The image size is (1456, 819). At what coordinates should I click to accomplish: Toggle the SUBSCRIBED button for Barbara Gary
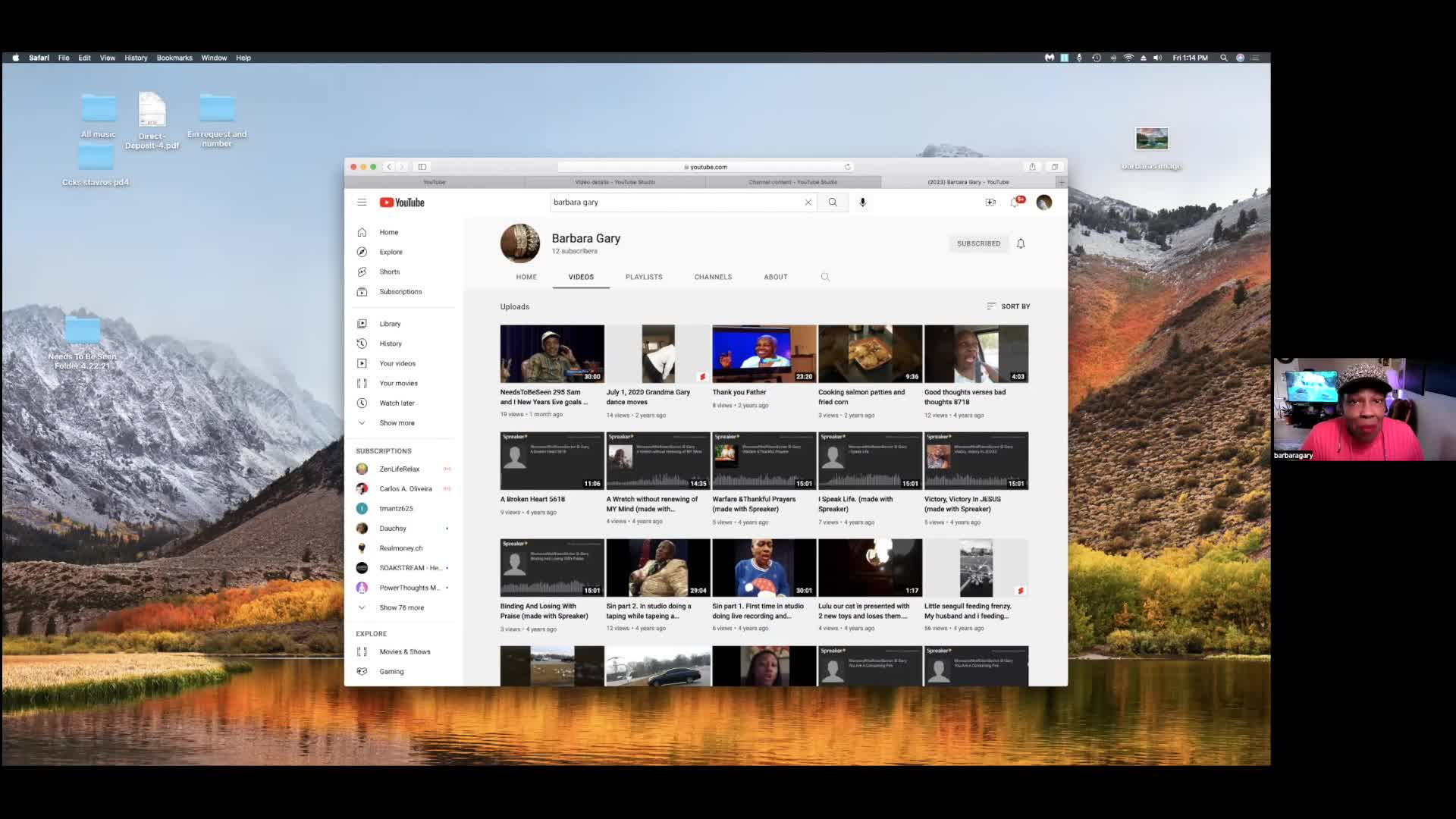978,243
